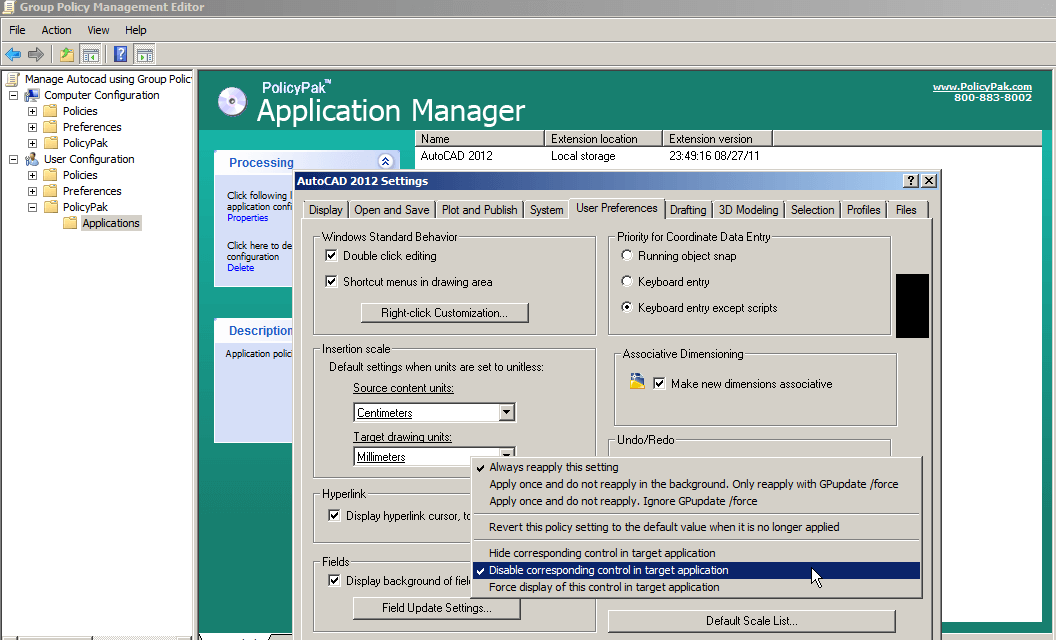
Task: Choose Keyboard entry except scripts option
Action: tap(627, 307)
